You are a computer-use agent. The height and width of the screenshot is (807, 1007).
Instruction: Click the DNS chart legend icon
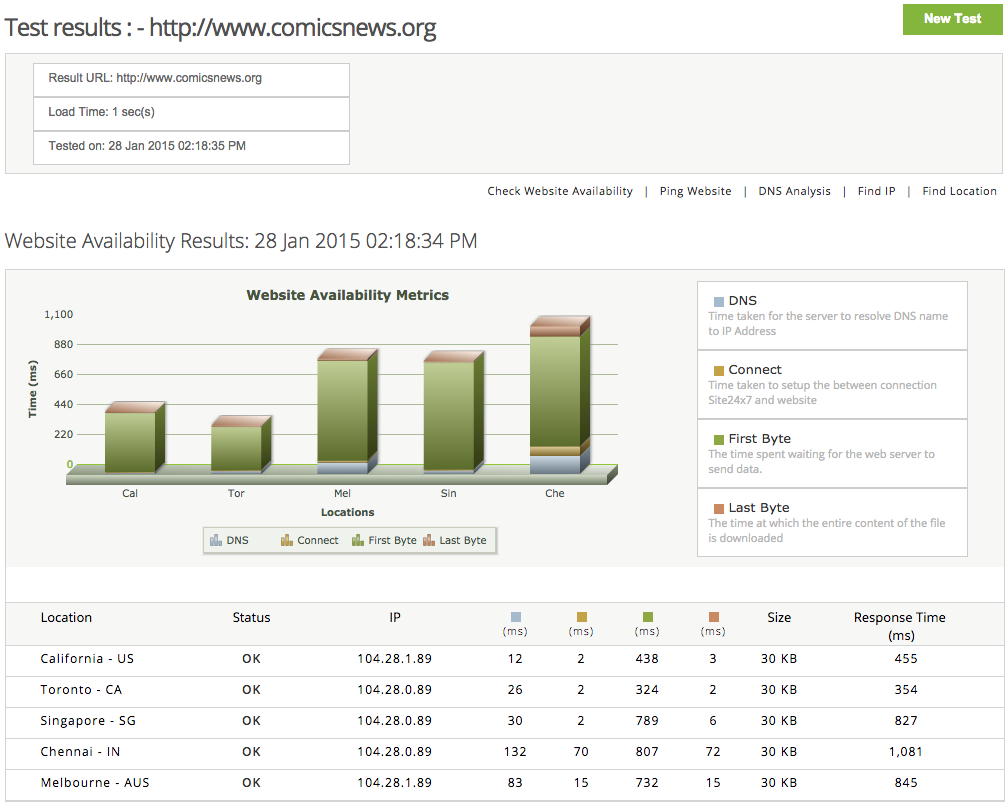tap(216, 541)
